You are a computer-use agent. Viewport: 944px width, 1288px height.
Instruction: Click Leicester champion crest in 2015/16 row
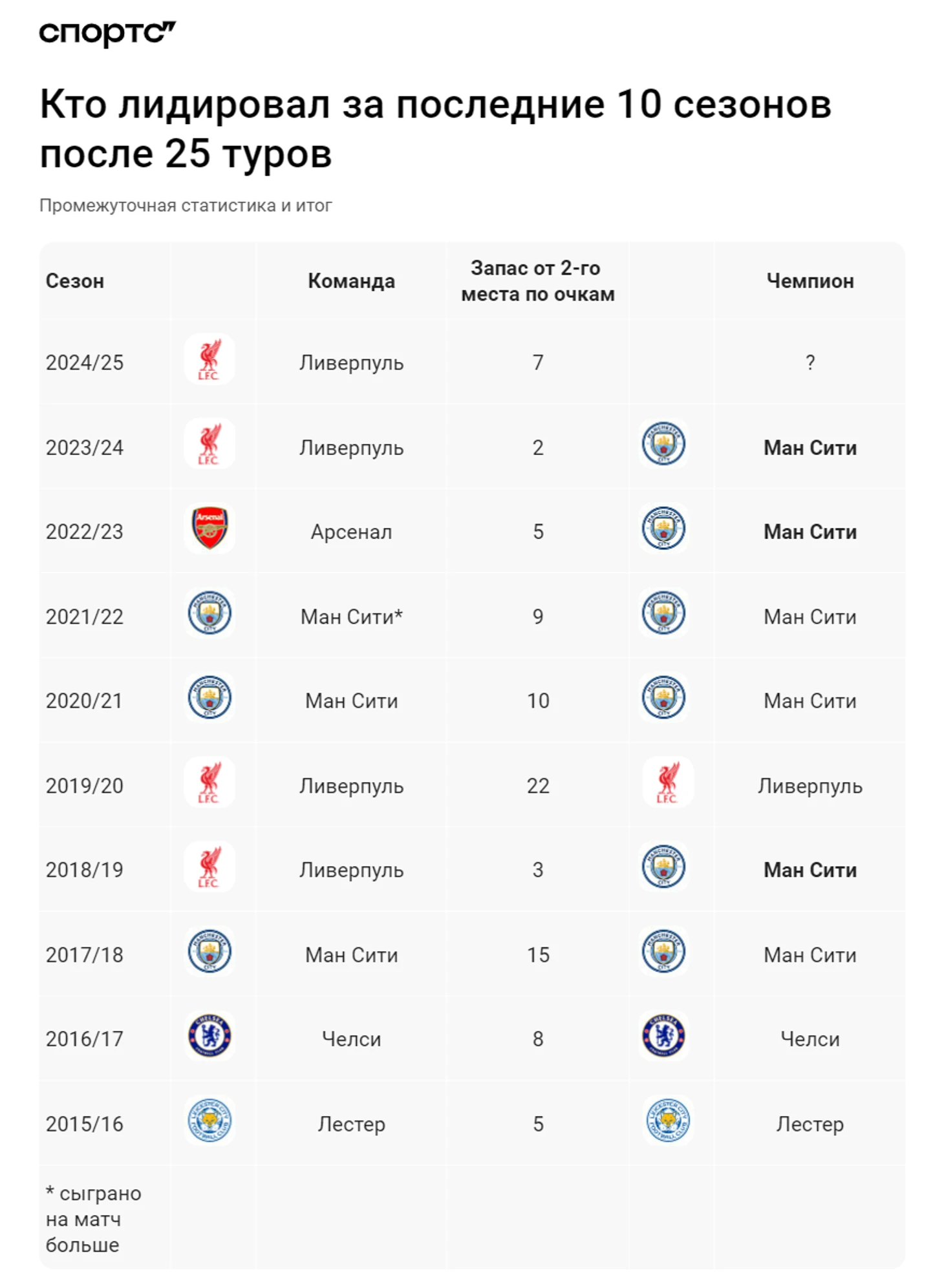coord(668,1121)
